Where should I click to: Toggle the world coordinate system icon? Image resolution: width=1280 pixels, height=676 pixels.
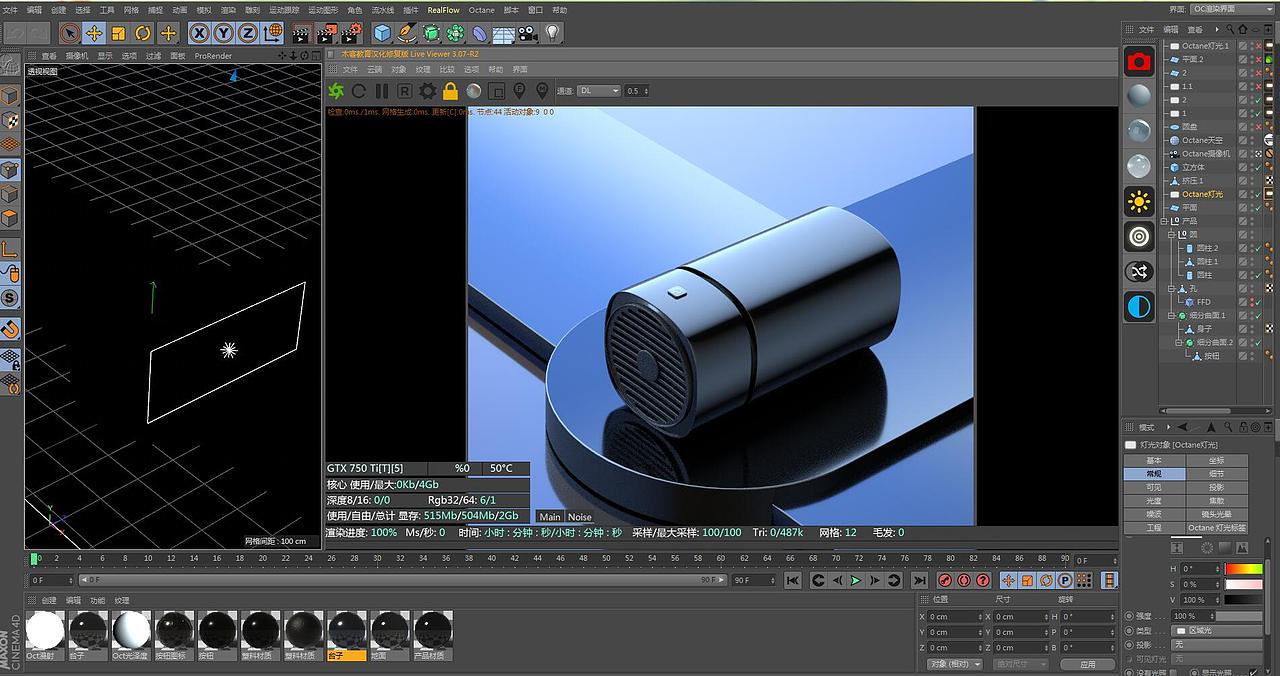(x=272, y=33)
